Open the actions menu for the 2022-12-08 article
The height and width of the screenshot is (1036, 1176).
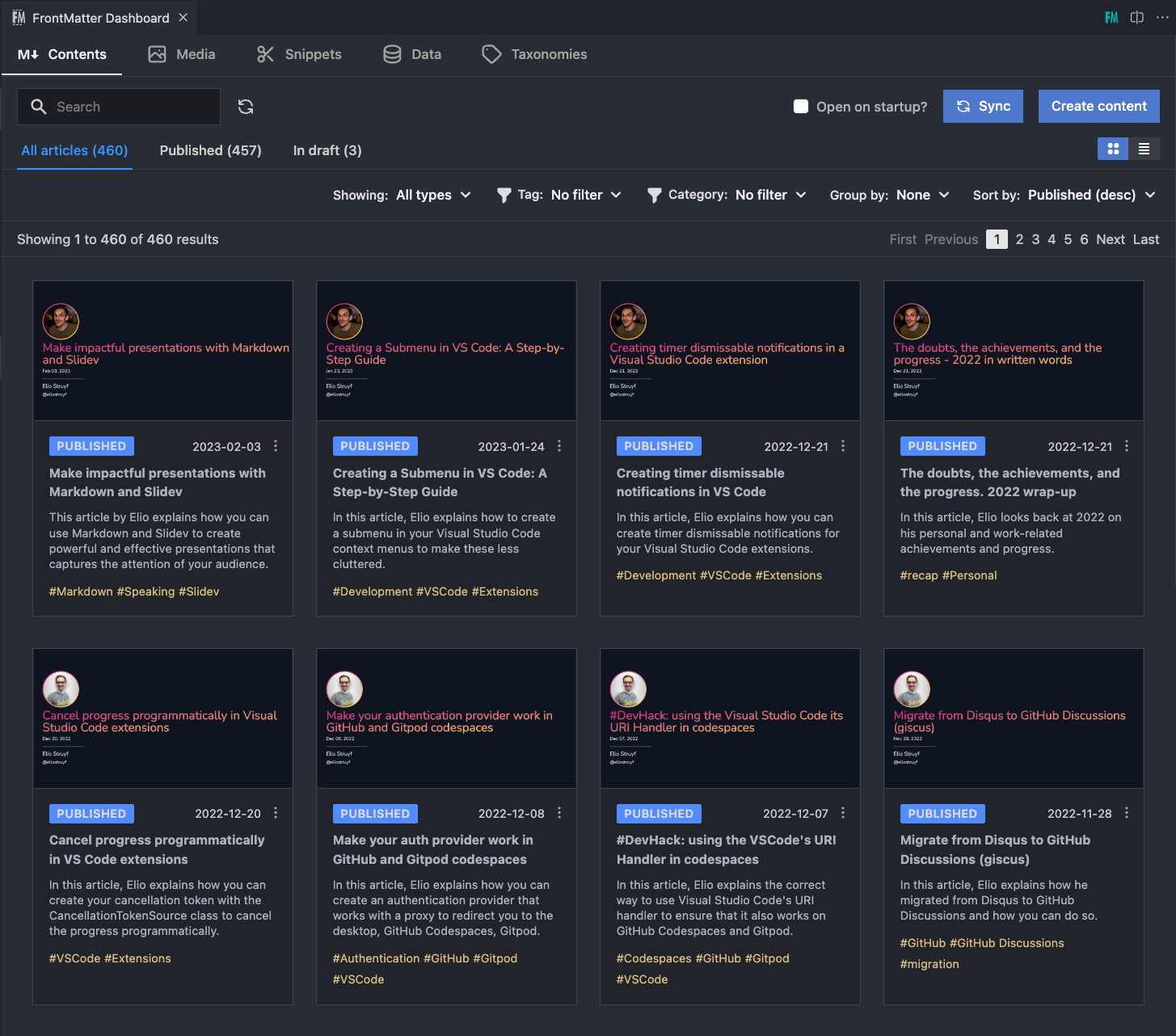pos(559,813)
